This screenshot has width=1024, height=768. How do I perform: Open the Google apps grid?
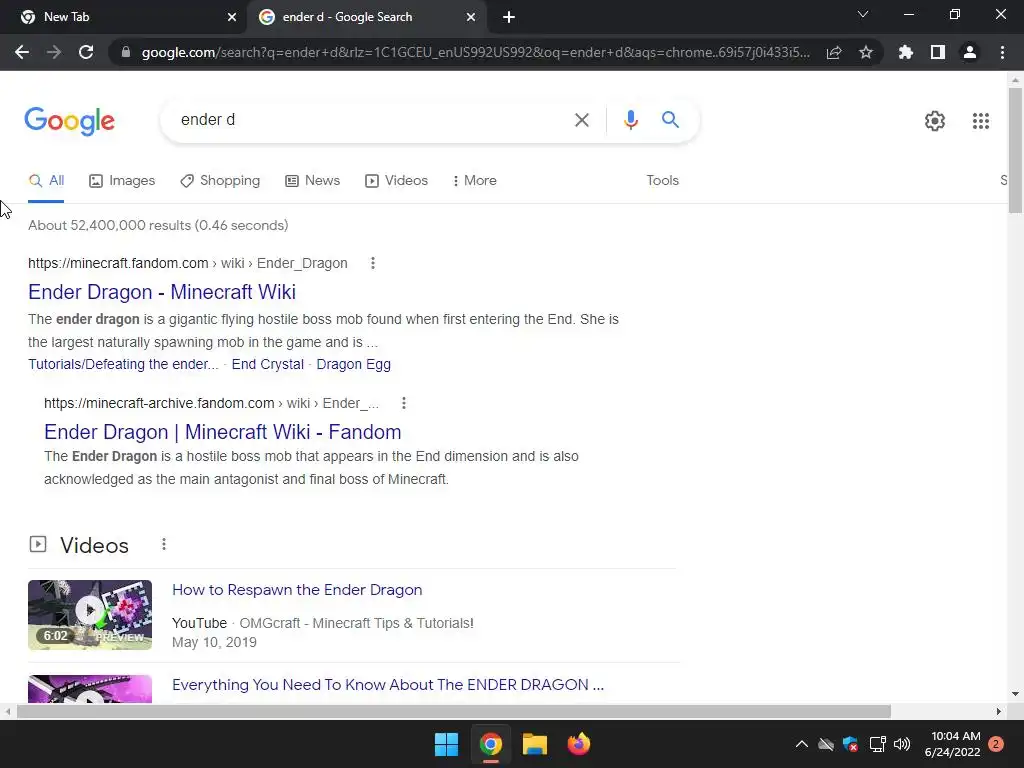pos(981,121)
